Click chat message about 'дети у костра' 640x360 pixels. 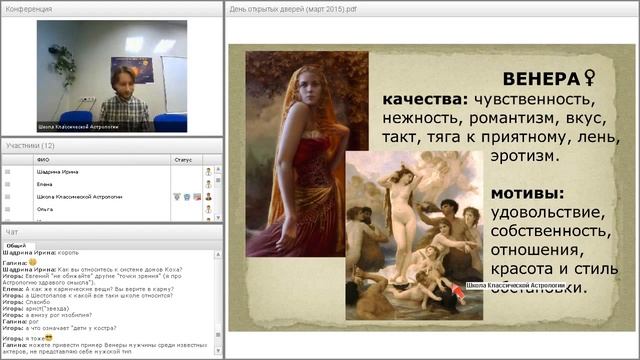tap(60, 328)
